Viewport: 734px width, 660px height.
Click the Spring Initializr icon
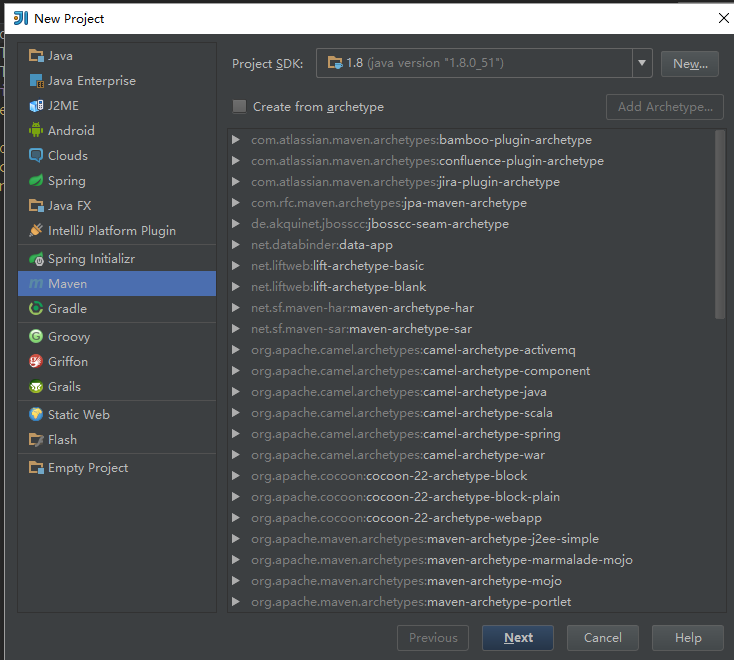(x=36, y=259)
